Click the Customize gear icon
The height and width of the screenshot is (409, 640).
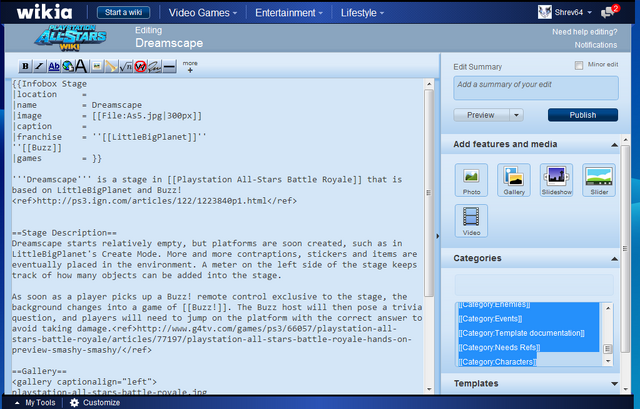tap(74, 403)
